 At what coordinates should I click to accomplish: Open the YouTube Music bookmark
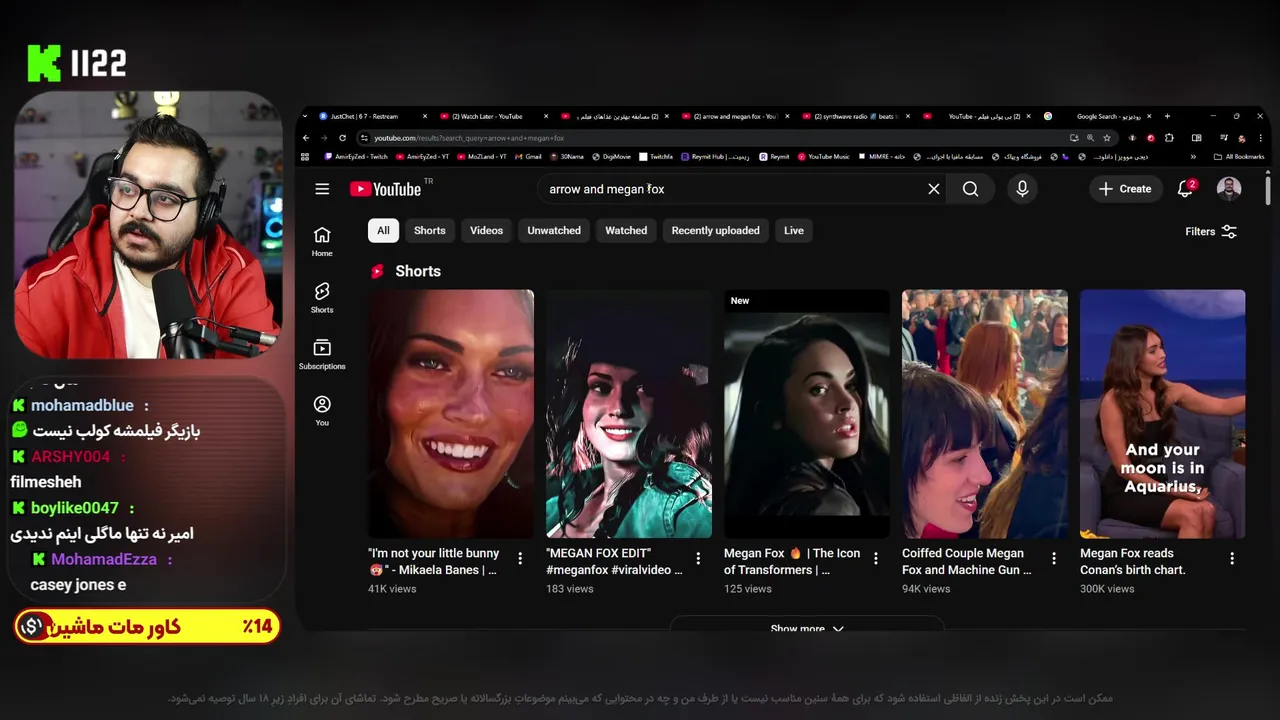[x=824, y=157]
